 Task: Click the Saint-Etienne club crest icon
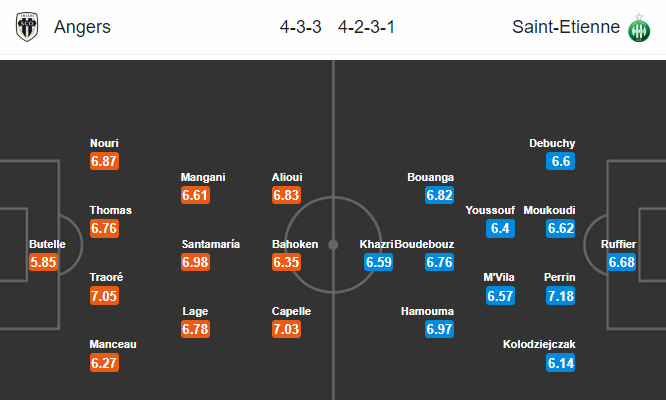[639, 28]
